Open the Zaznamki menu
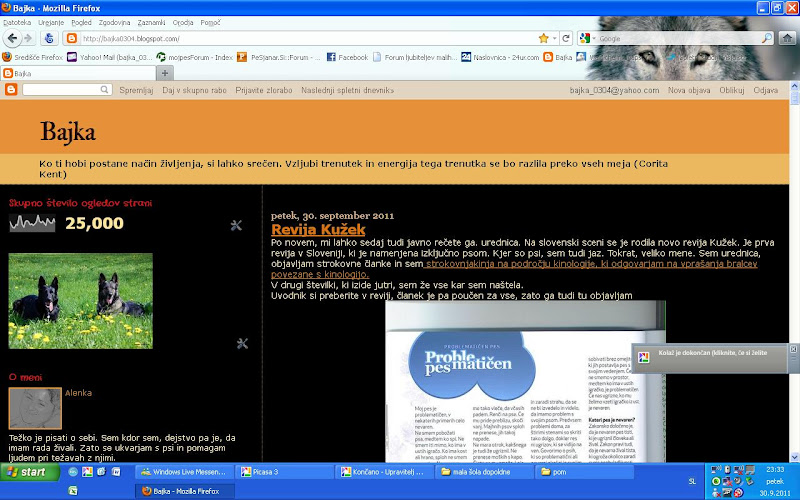Screen dimensions: 800x500 (151, 22)
